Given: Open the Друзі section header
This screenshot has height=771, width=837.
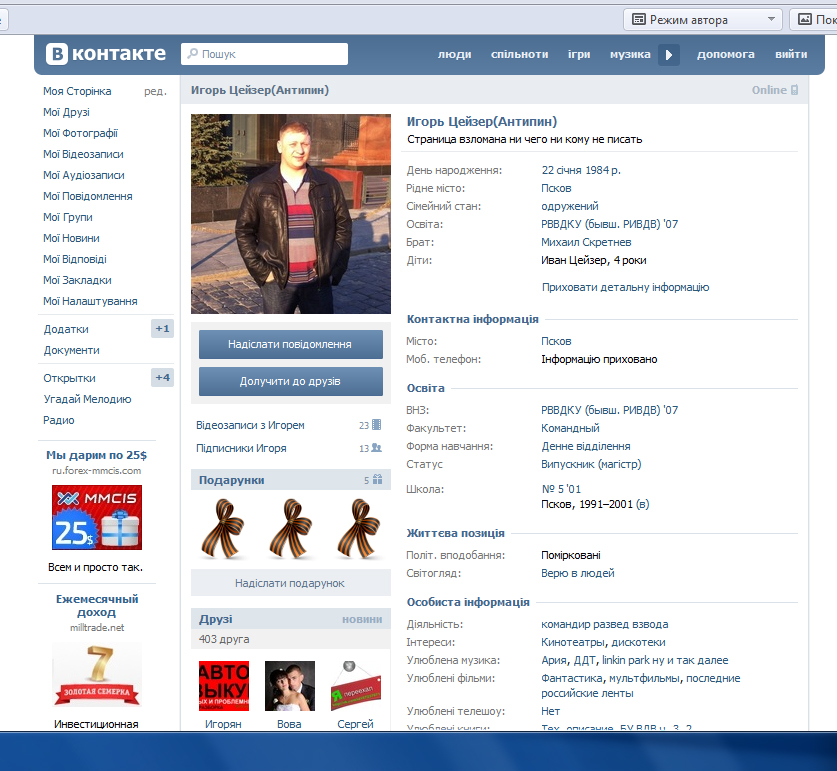Looking at the screenshot, I should coord(216,619).
